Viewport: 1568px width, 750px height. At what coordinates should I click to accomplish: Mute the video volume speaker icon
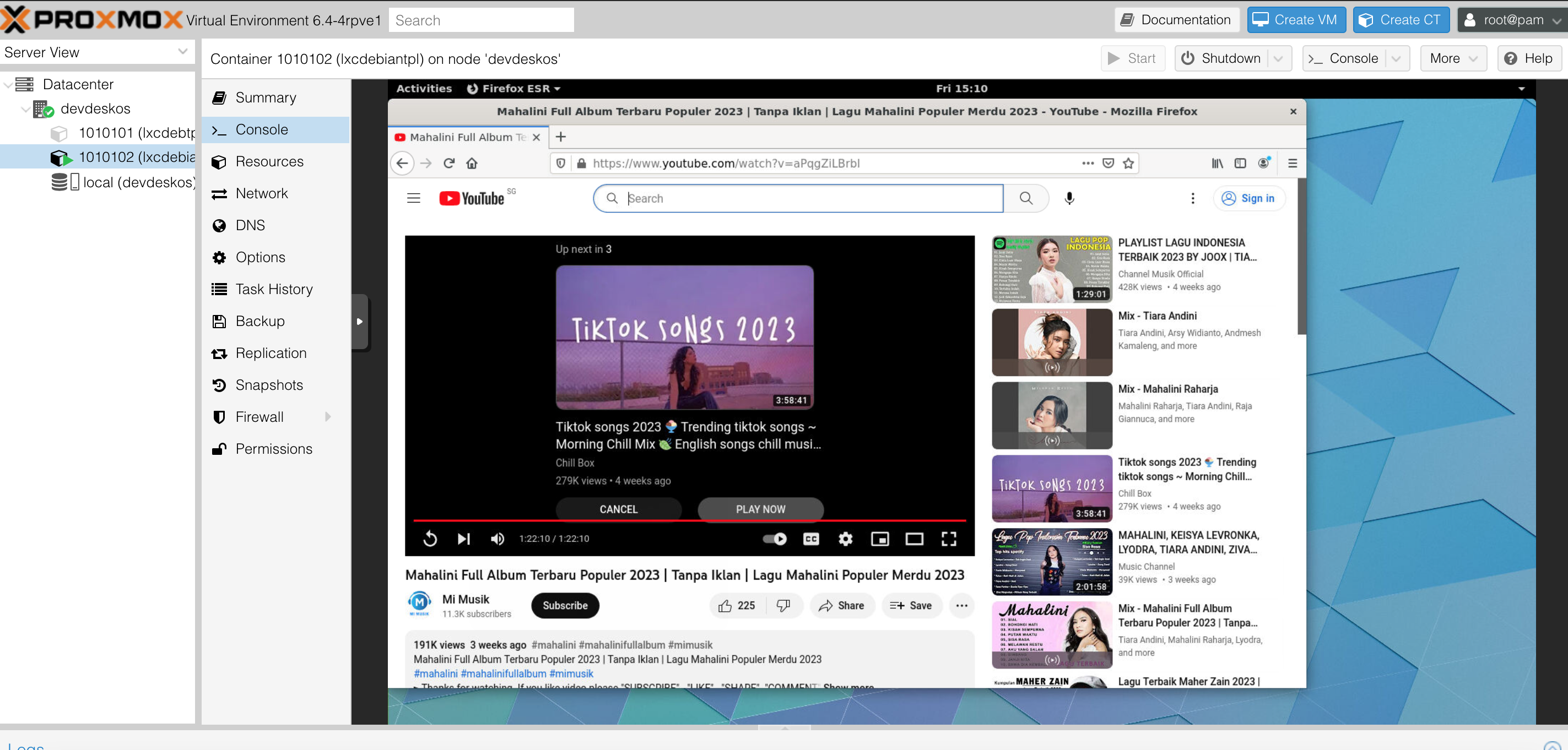(x=498, y=539)
